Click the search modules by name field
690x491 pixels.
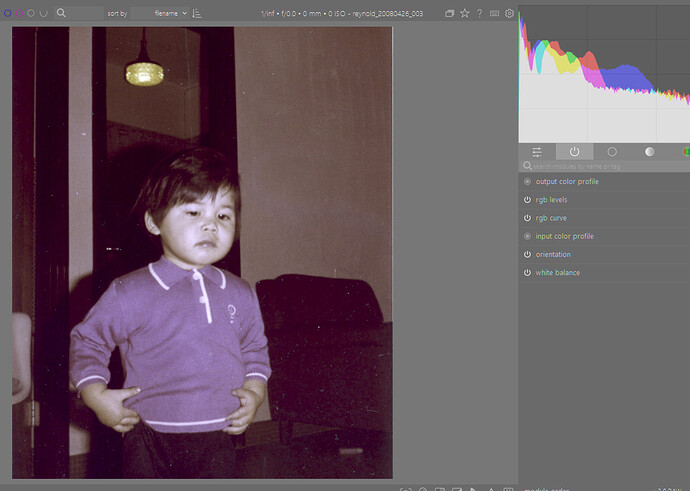611,166
